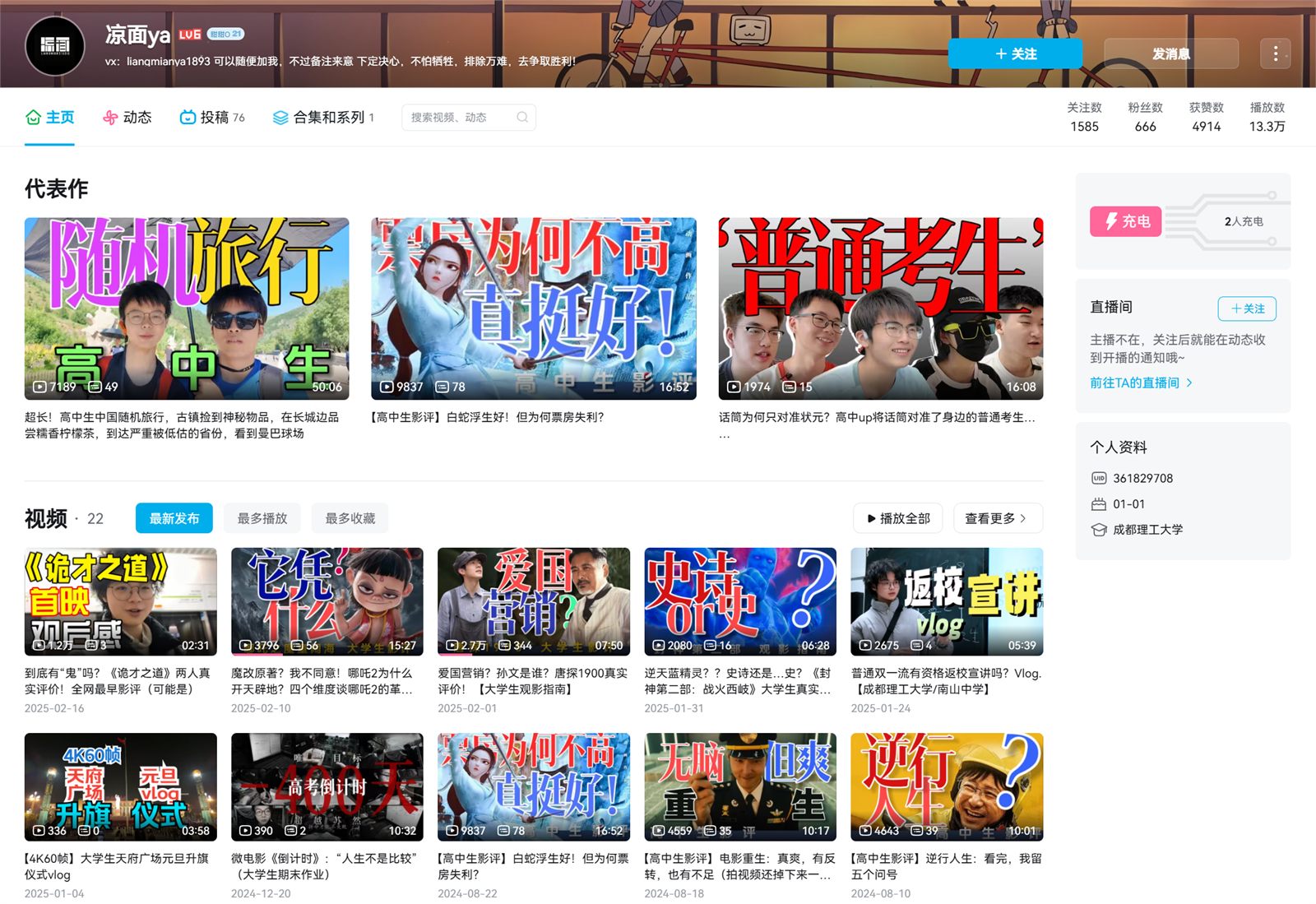The width and height of the screenshot is (1316, 904).
Task: Open 随机旅行 高中生 featured video thumbnail
Action: [187, 308]
